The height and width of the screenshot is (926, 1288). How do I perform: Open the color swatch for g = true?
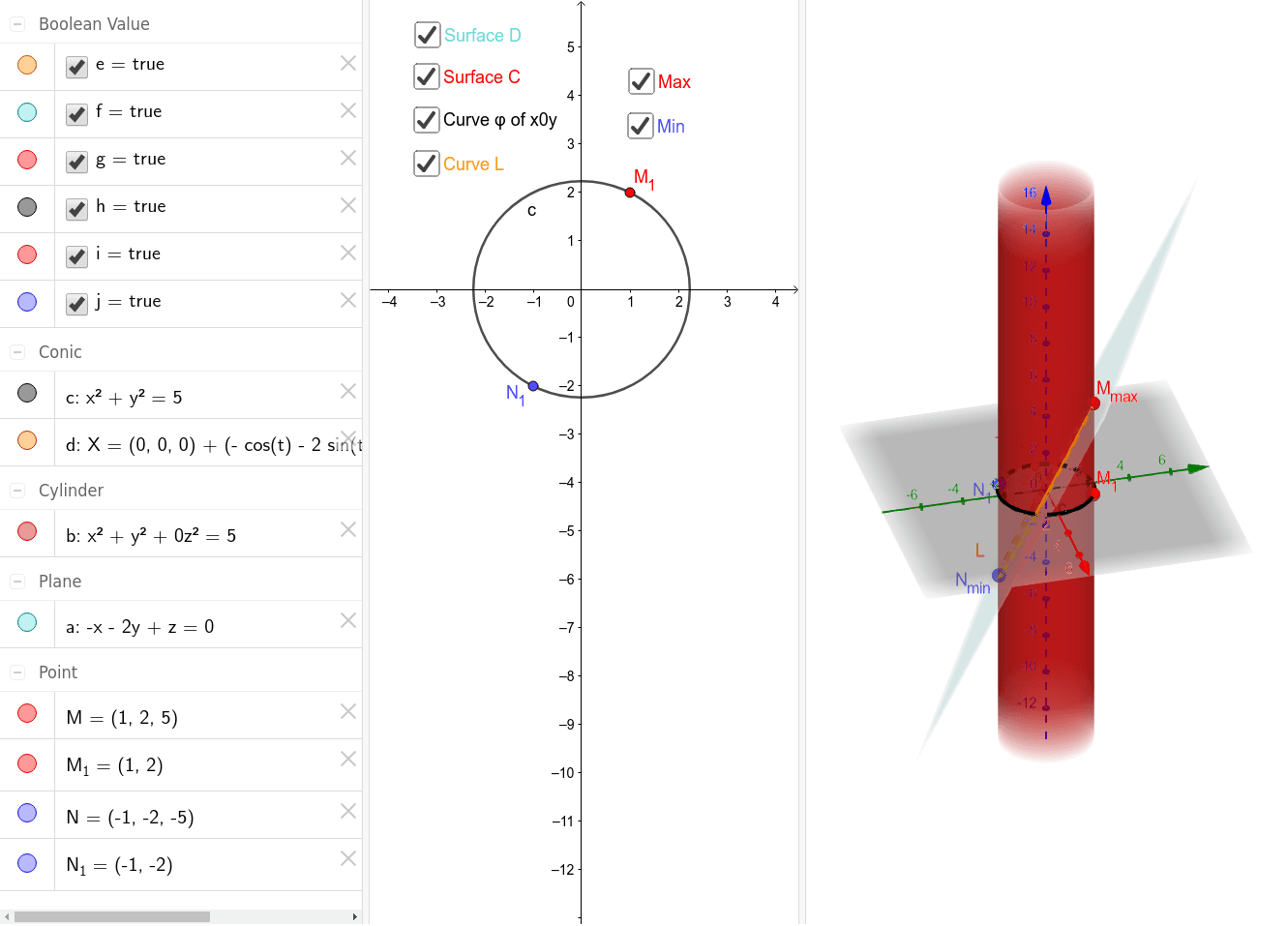coord(26,157)
